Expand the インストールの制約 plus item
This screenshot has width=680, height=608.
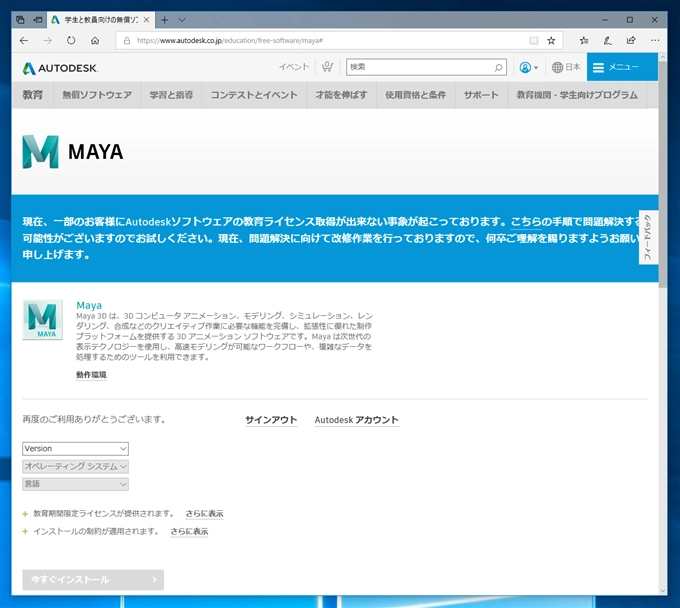tap(25, 532)
